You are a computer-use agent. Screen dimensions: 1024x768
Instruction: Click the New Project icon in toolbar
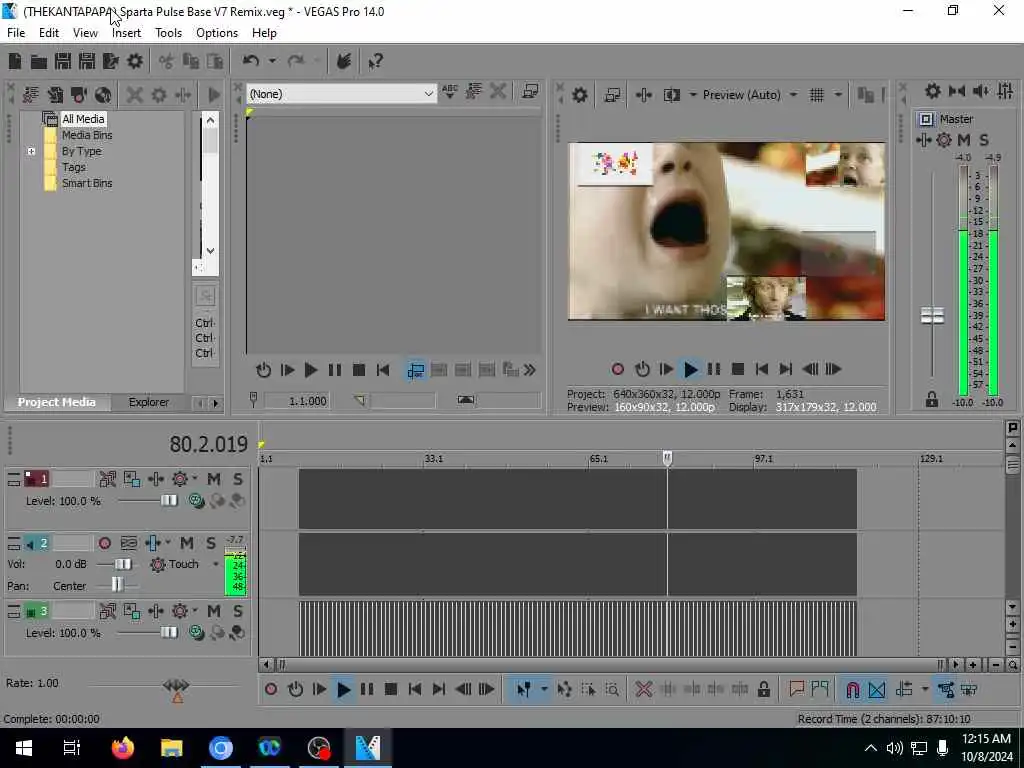tap(15, 61)
